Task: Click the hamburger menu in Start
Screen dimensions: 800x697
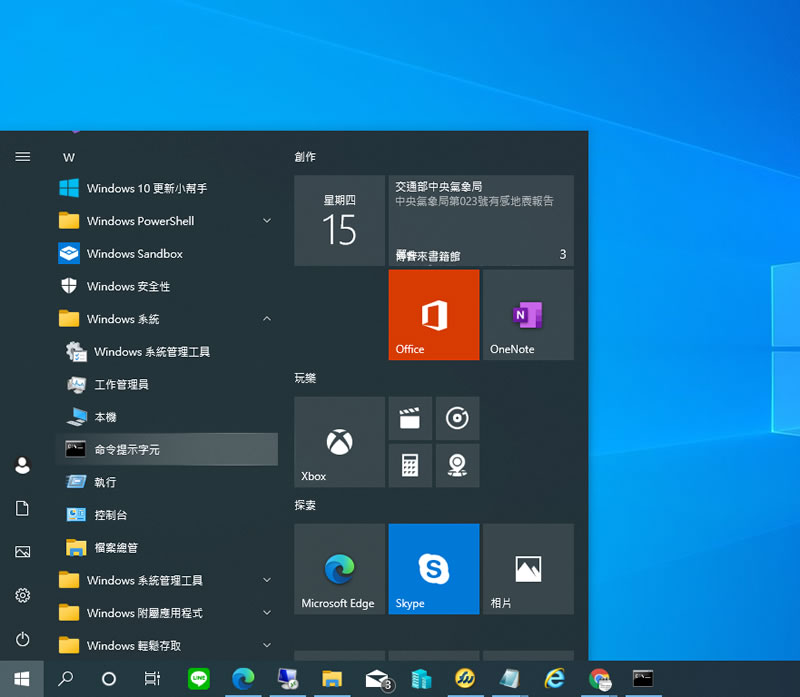Action: tap(22, 157)
